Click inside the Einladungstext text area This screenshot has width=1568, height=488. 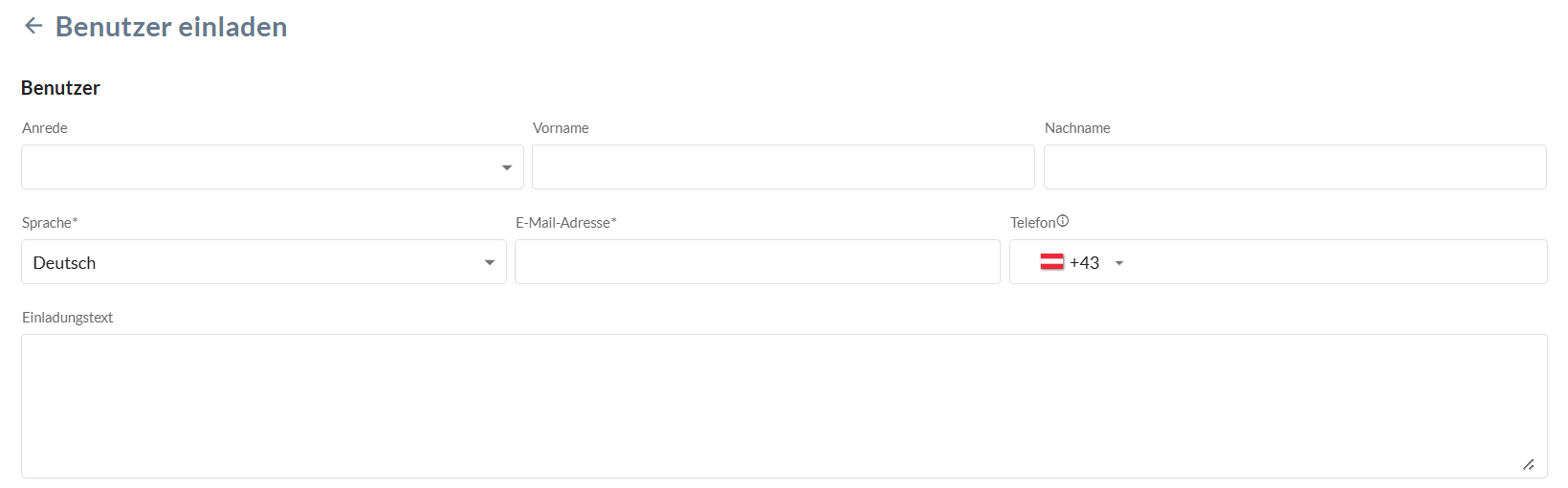[x=783, y=406]
